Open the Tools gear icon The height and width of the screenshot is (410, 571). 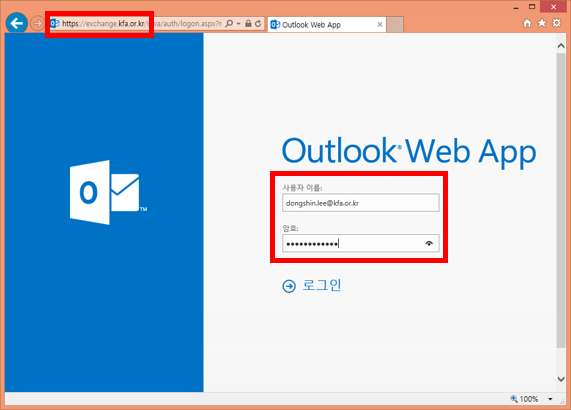click(557, 23)
